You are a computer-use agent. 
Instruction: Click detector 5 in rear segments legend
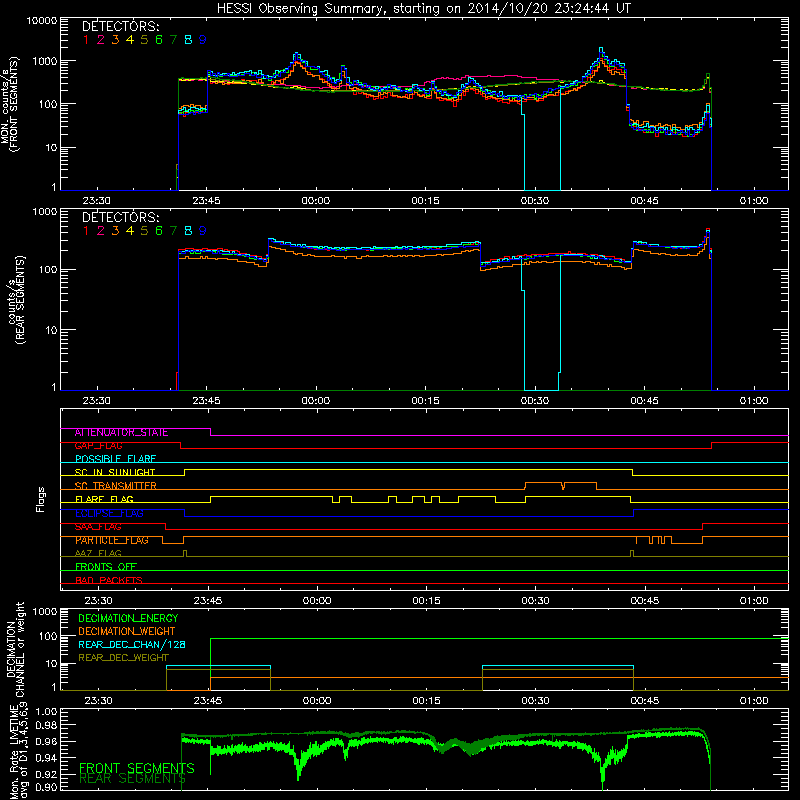pos(144,231)
